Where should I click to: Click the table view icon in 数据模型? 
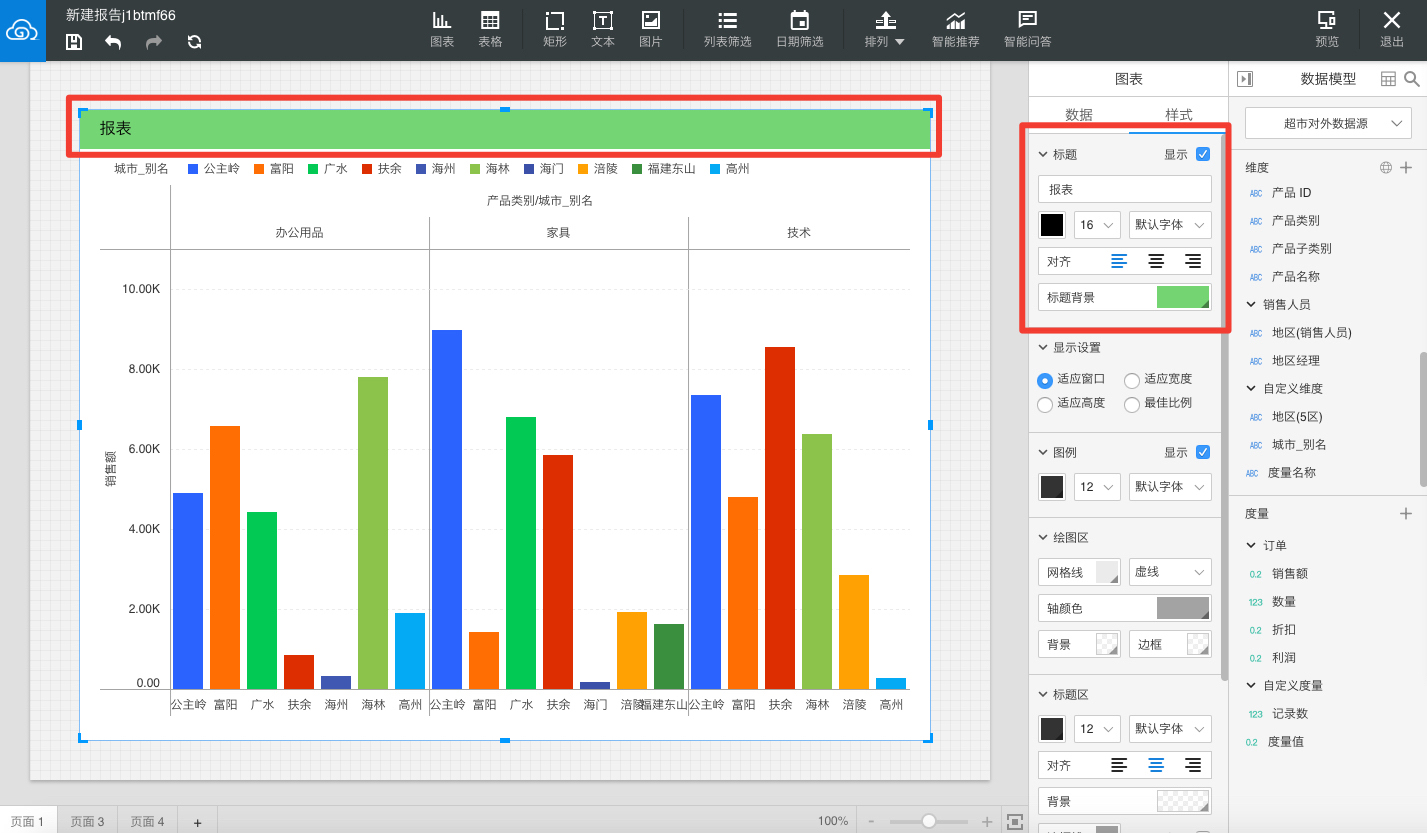(x=1388, y=79)
